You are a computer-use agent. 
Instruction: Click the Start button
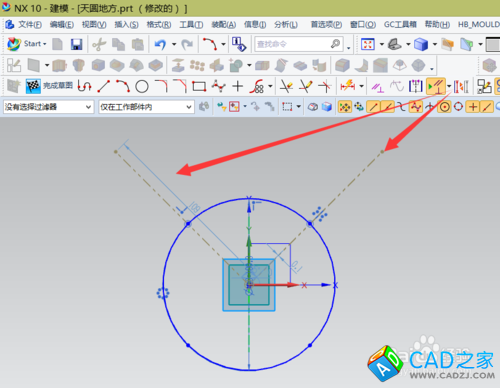point(27,44)
